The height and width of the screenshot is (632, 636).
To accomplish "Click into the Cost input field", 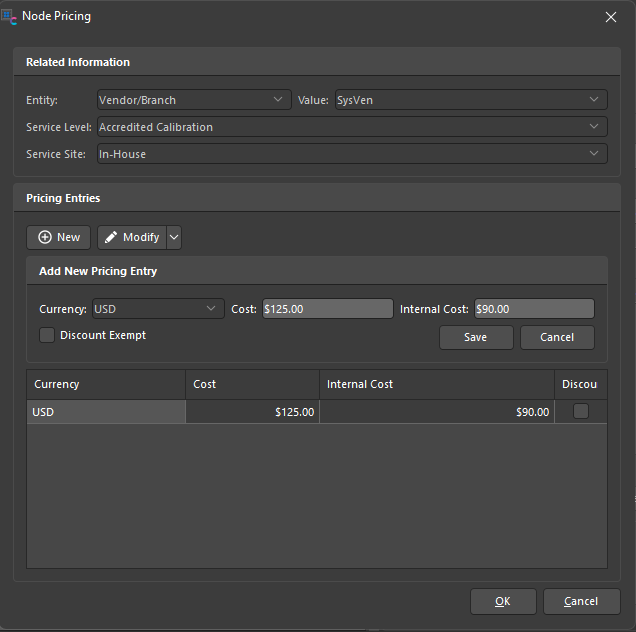I will (x=327, y=309).
